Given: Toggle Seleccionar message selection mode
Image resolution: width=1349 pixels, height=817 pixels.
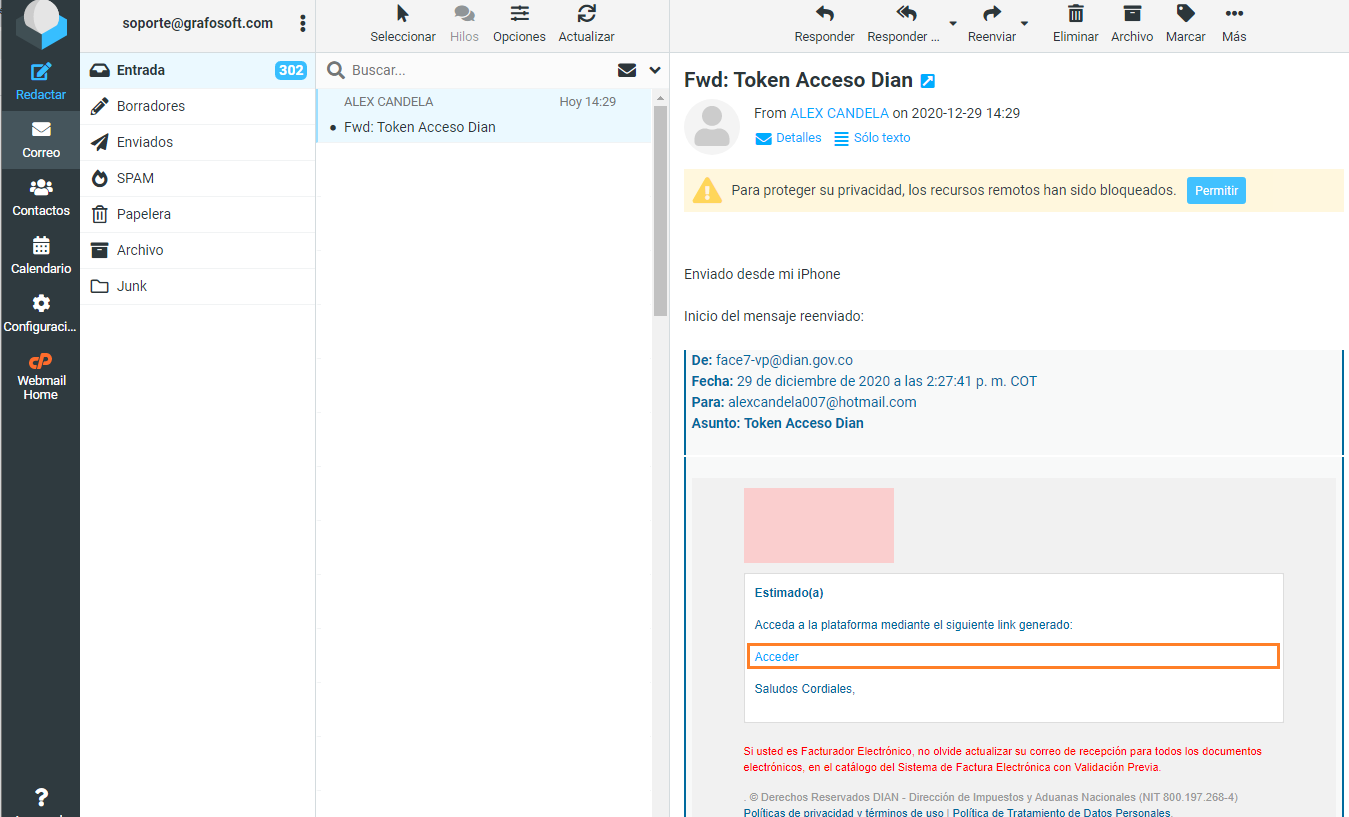Looking at the screenshot, I should [x=402, y=14].
